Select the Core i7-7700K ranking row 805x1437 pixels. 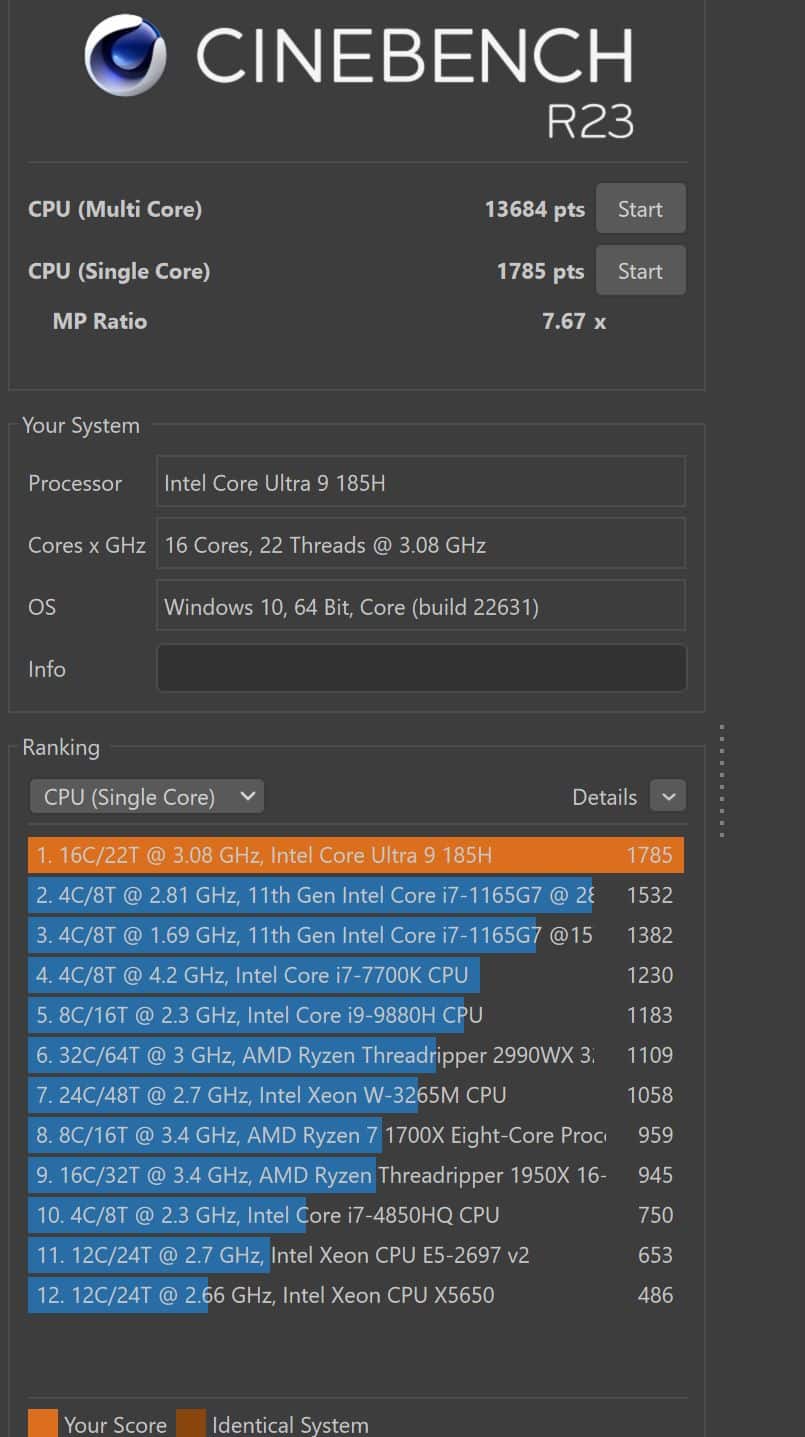click(356, 975)
